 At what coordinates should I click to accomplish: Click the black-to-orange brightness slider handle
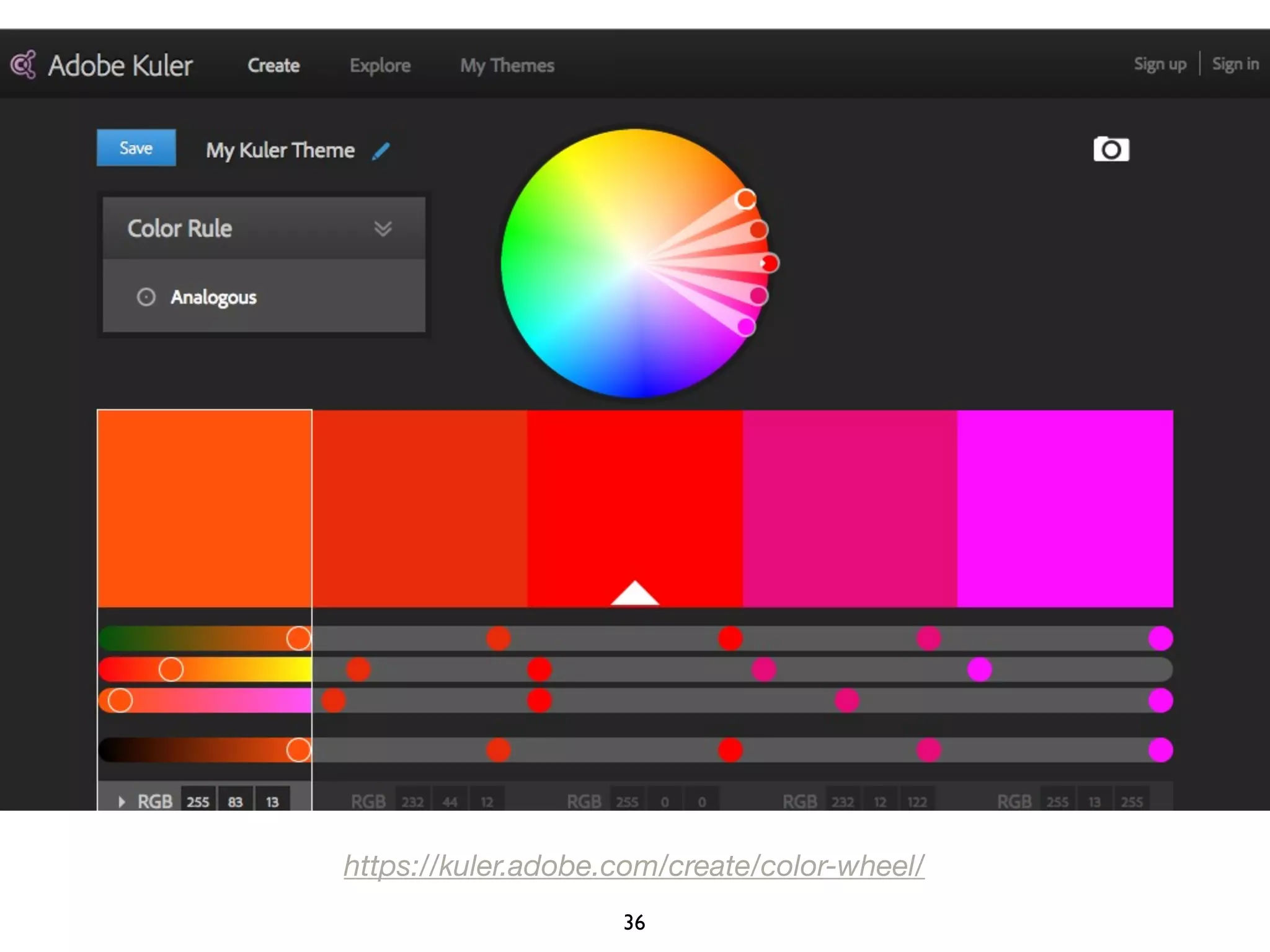[298, 750]
